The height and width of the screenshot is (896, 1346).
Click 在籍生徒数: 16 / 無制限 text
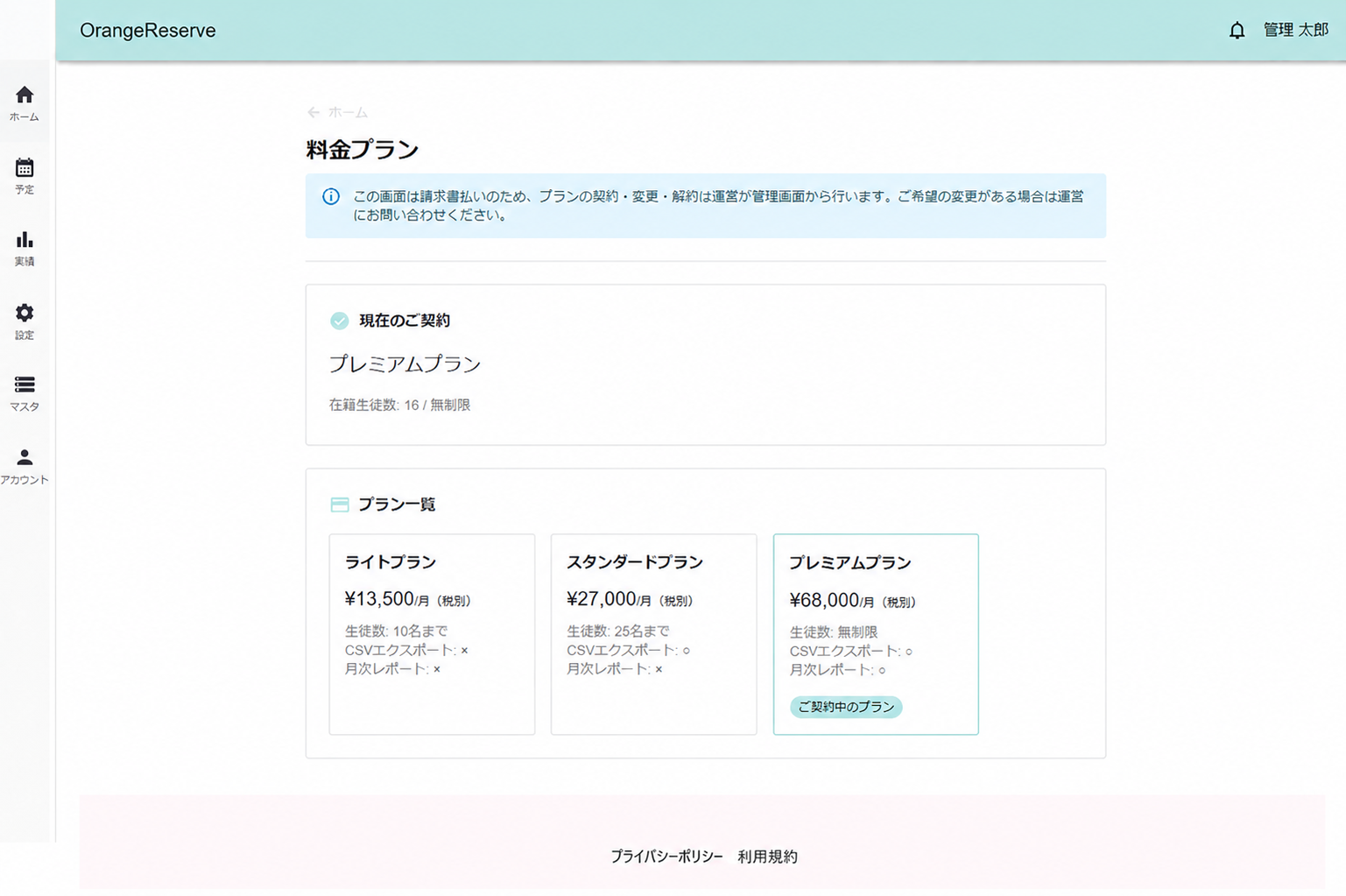399,406
